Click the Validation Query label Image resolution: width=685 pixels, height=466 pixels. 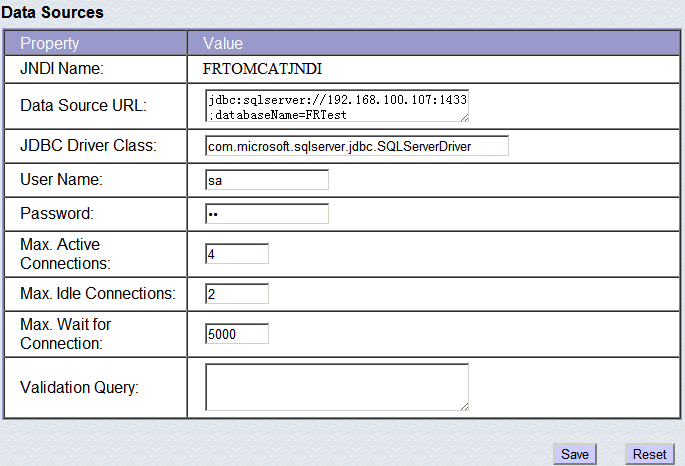click(79, 387)
